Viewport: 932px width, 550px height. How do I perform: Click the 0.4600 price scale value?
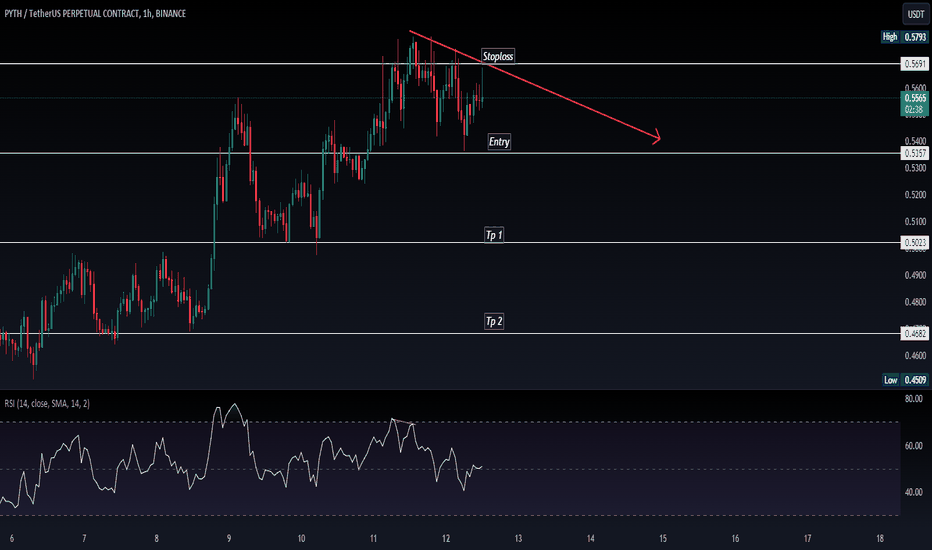tap(915, 356)
